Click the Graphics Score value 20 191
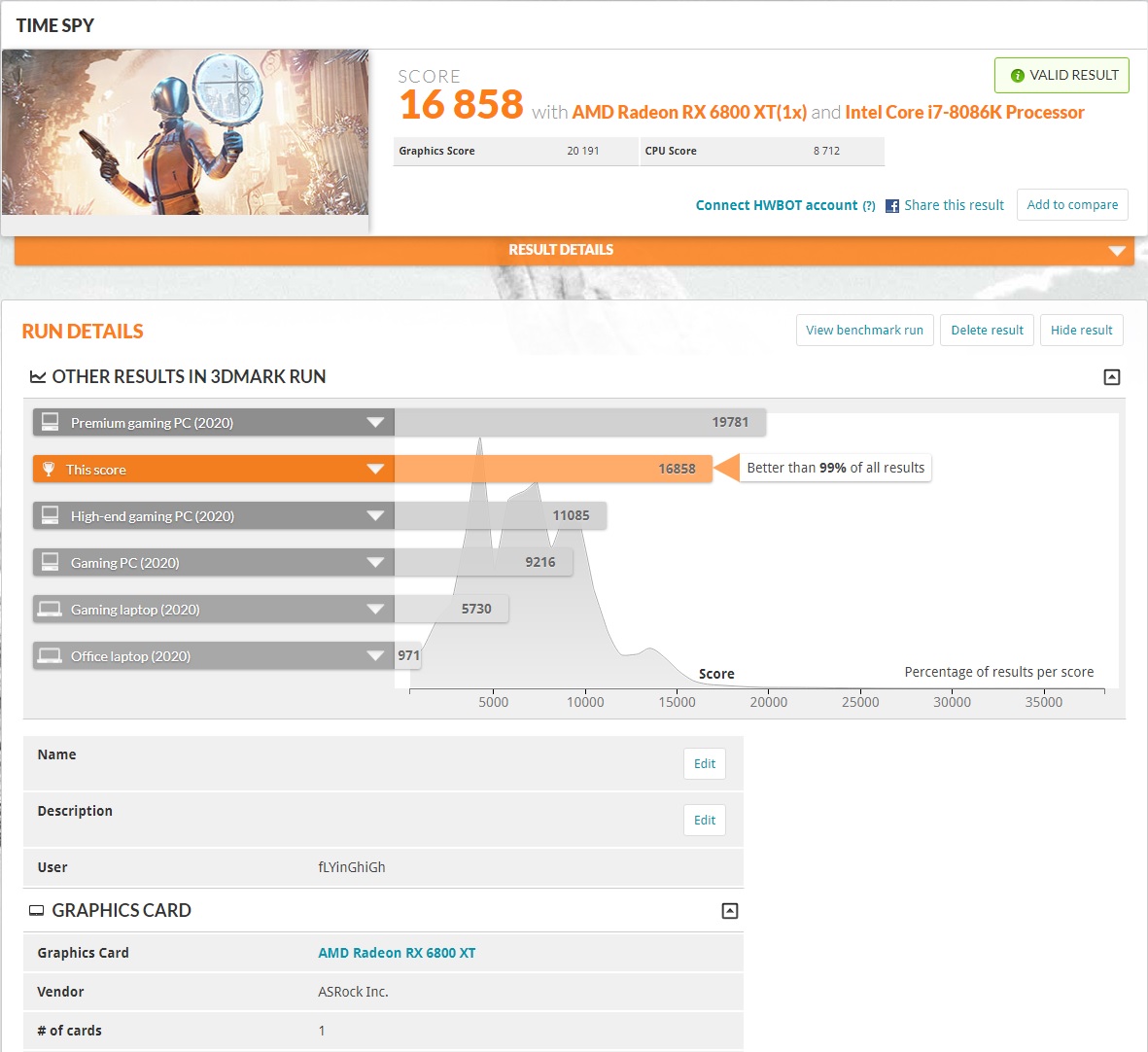 [583, 151]
